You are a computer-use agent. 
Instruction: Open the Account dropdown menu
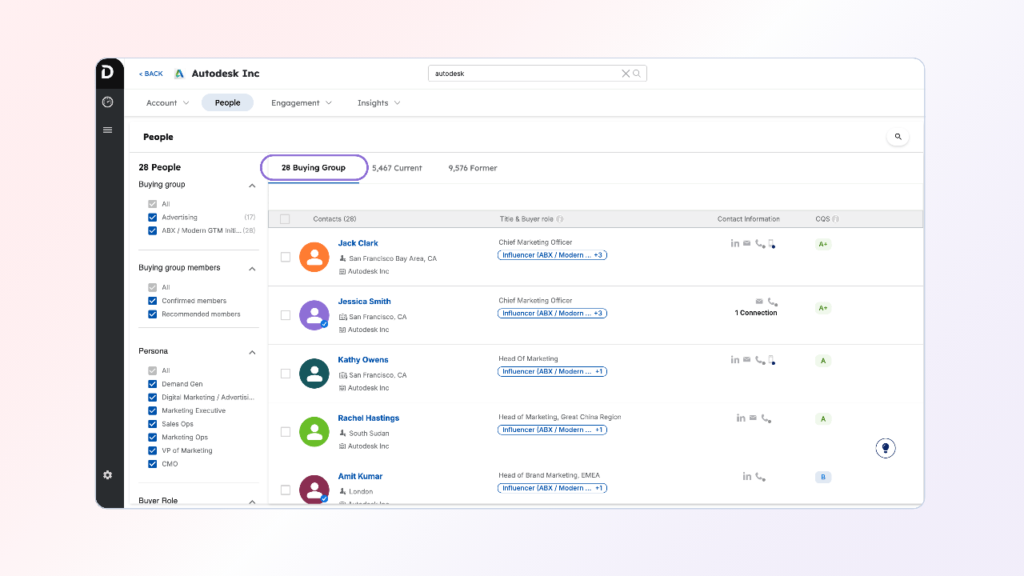(167, 103)
